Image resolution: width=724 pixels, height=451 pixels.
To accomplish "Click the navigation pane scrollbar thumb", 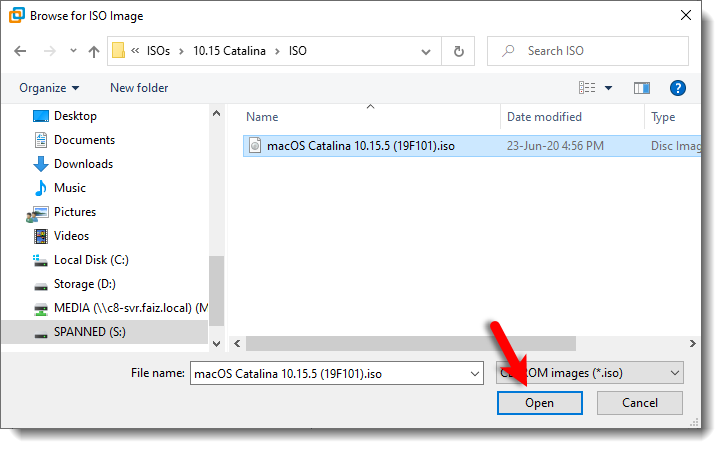I will pyautogui.click(x=216, y=291).
